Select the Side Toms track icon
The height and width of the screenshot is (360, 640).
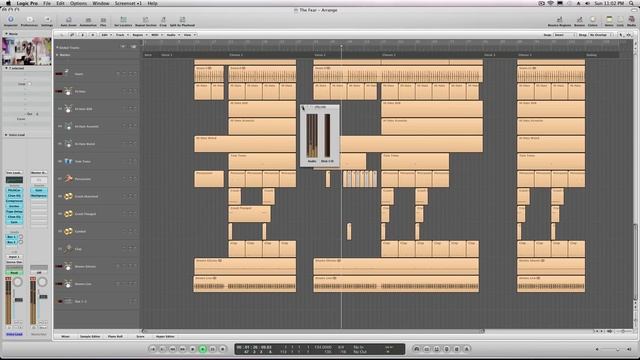click(x=68, y=161)
